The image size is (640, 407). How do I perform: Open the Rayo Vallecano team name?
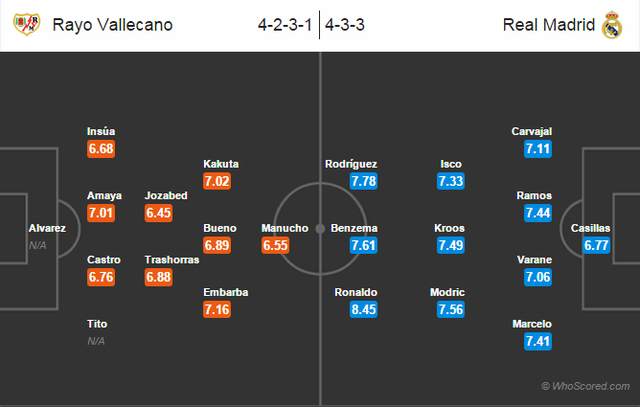point(113,25)
